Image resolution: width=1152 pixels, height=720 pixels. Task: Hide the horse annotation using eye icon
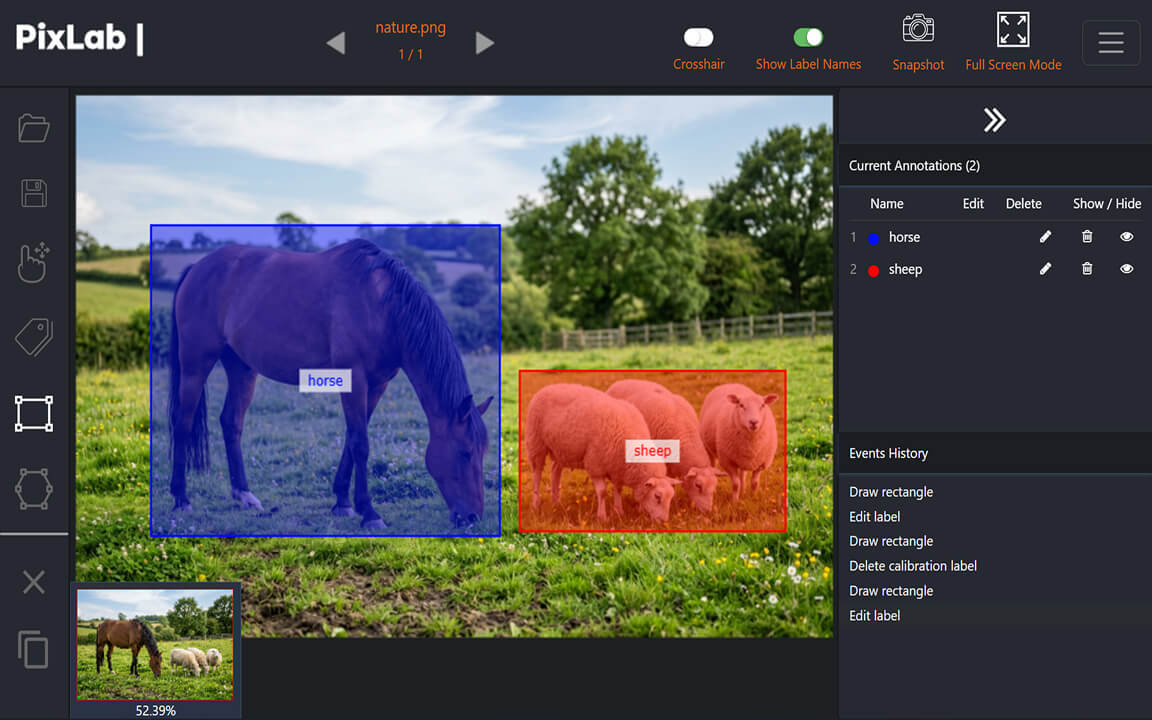point(1127,237)
